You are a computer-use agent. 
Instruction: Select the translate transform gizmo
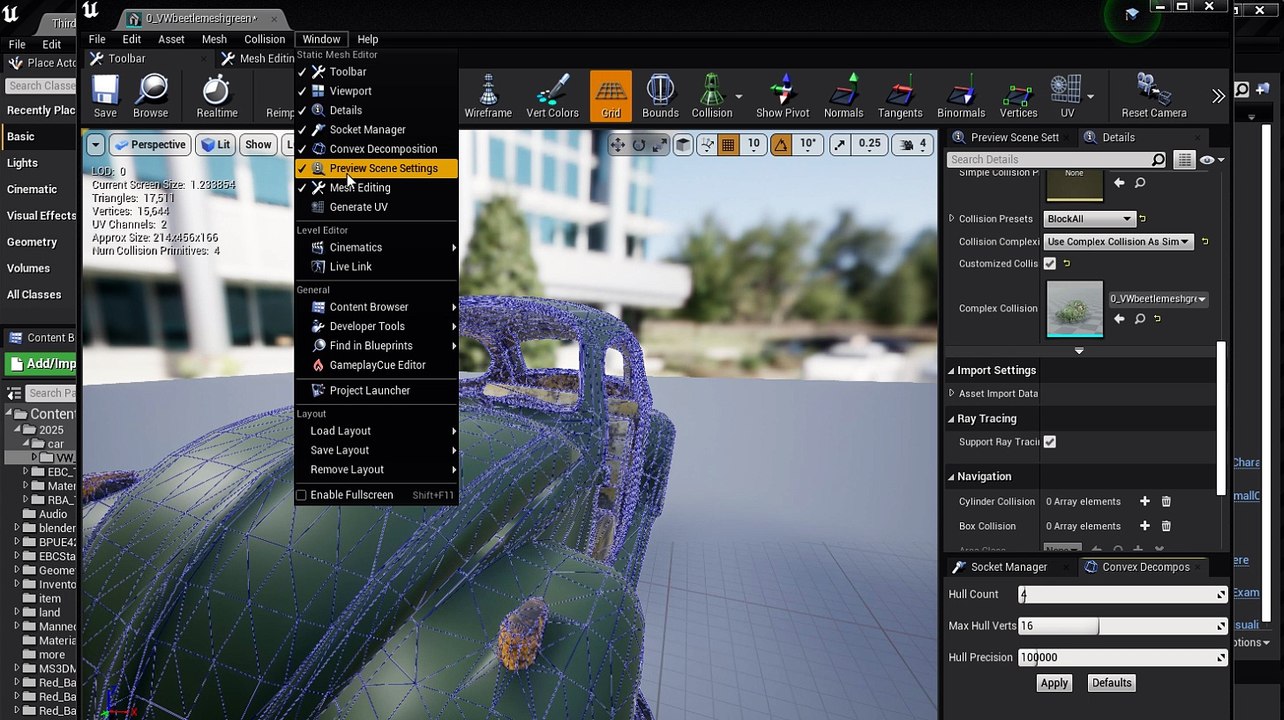pos(617,145)
